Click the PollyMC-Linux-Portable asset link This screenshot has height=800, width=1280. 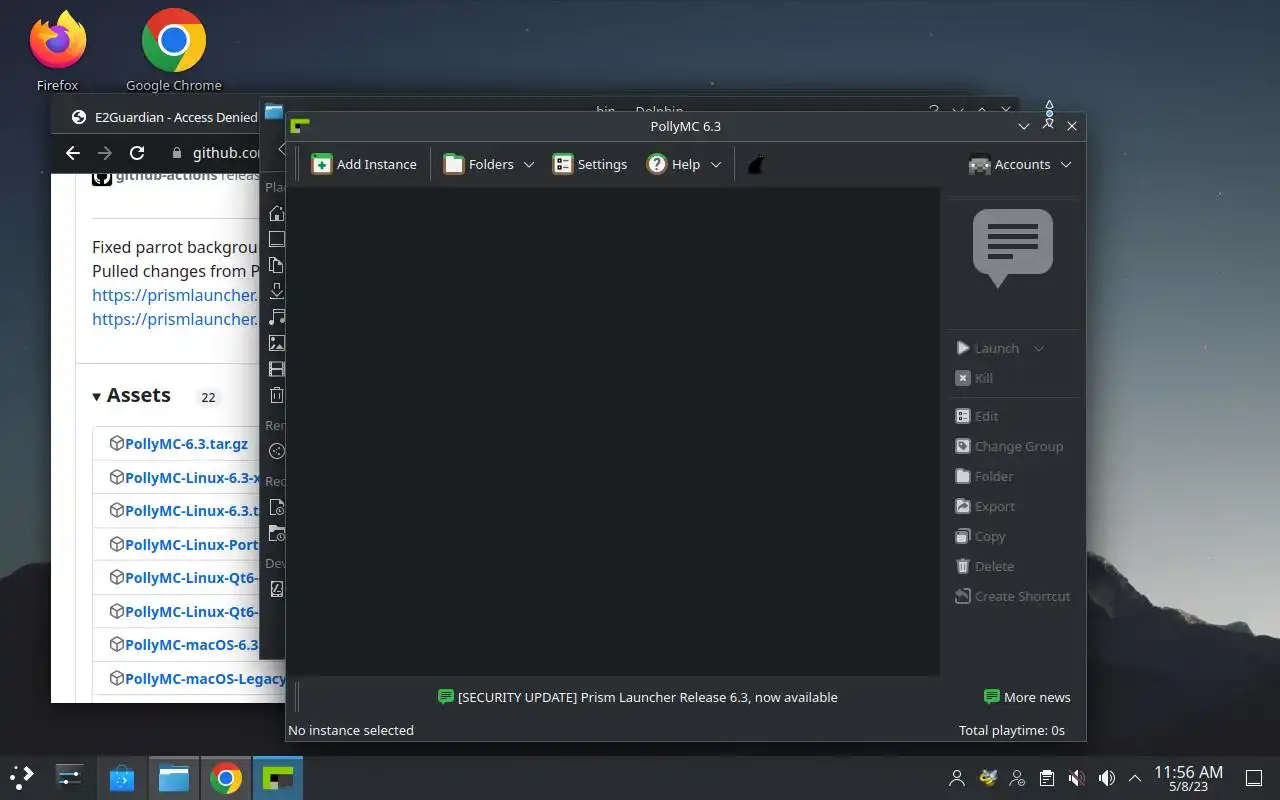coord(192,544)
